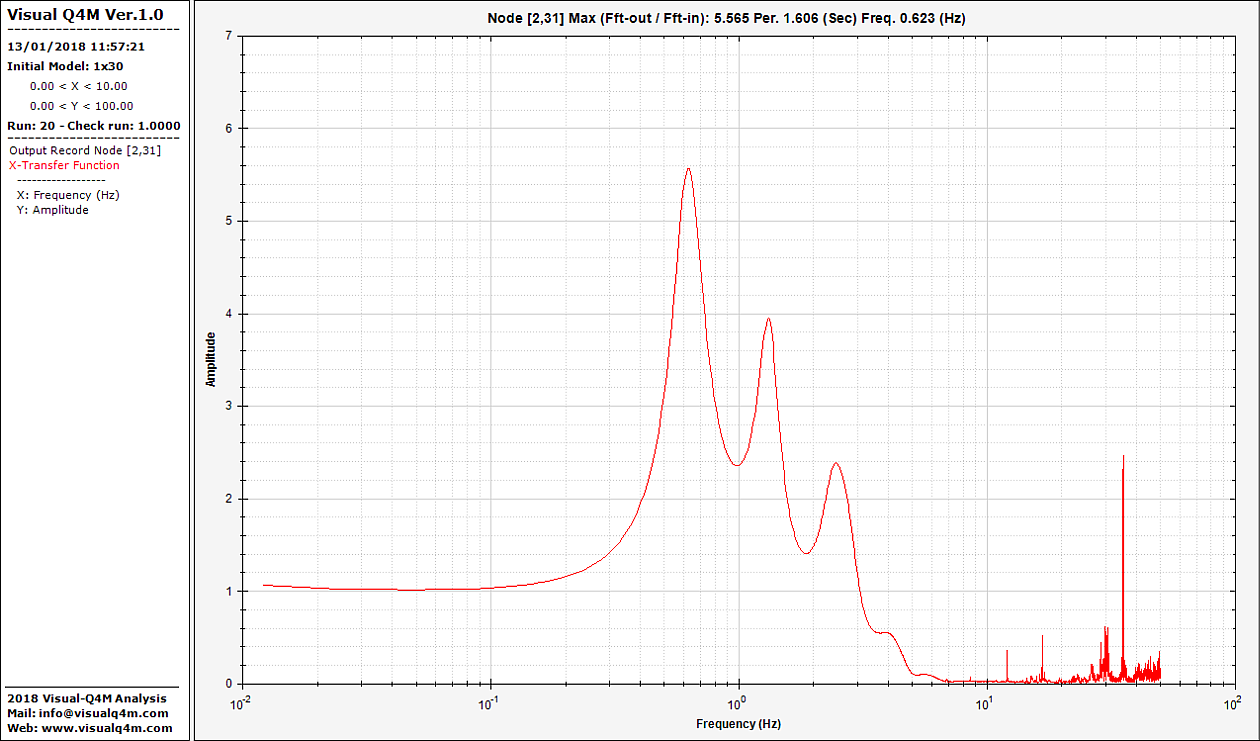This screenshot has height=741, width=1260.
Task: Click the y-axis tick label 4
Action: (x=229, y=314)
